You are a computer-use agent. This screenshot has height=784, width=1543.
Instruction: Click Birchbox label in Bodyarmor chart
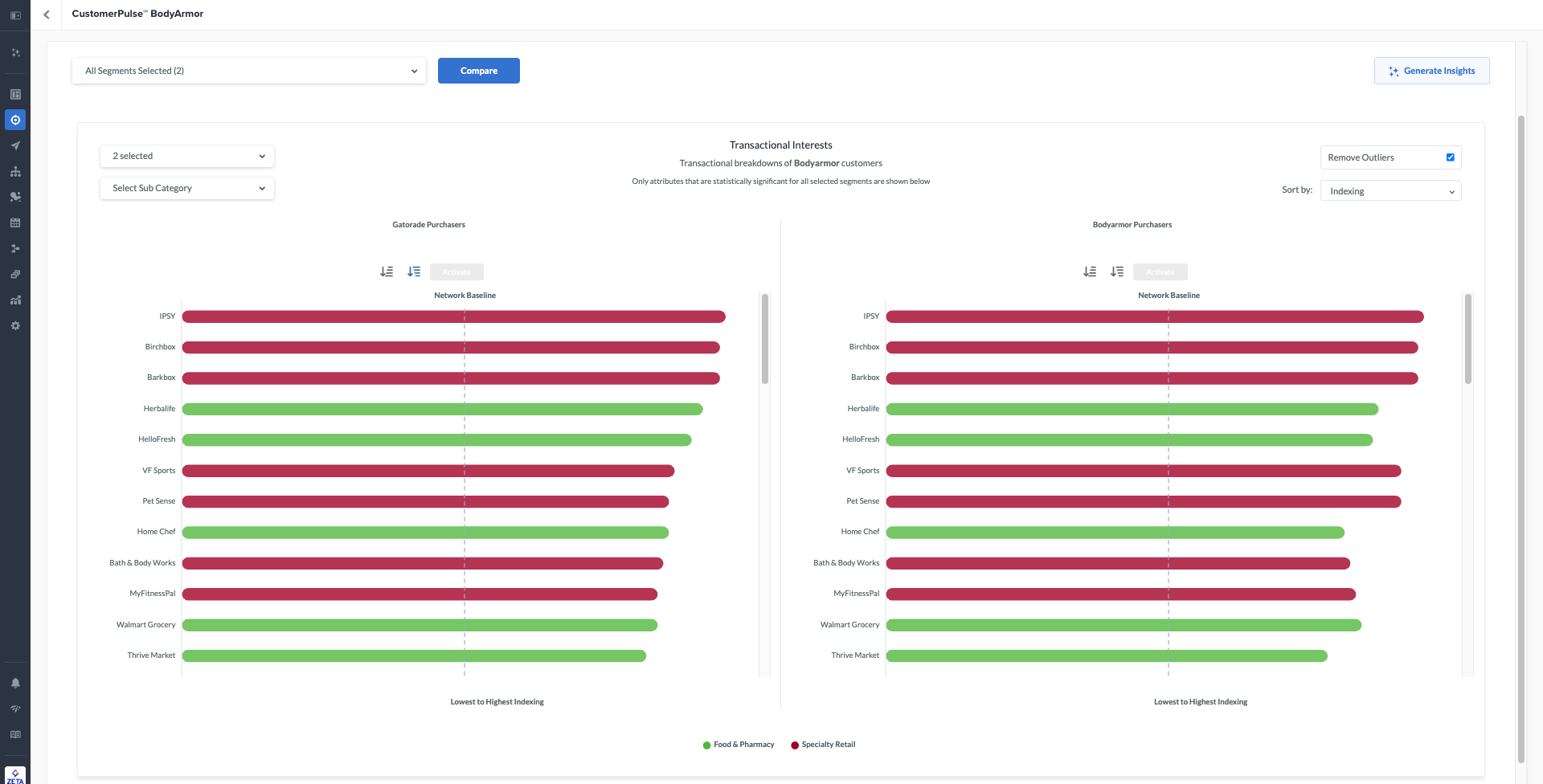(864, 347)
